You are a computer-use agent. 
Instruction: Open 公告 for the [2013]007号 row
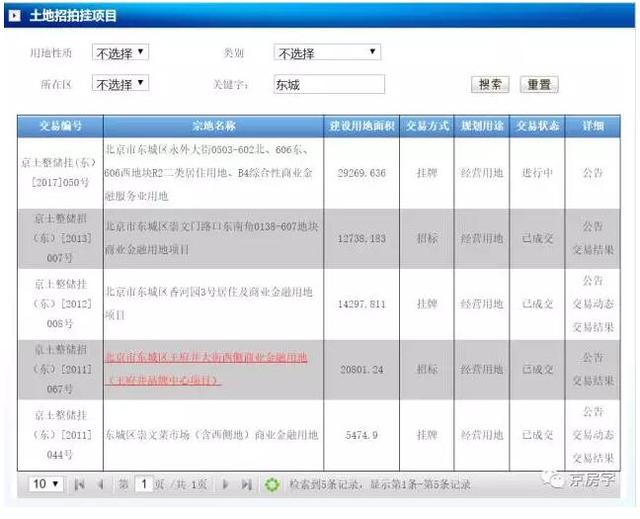[593, 226]
